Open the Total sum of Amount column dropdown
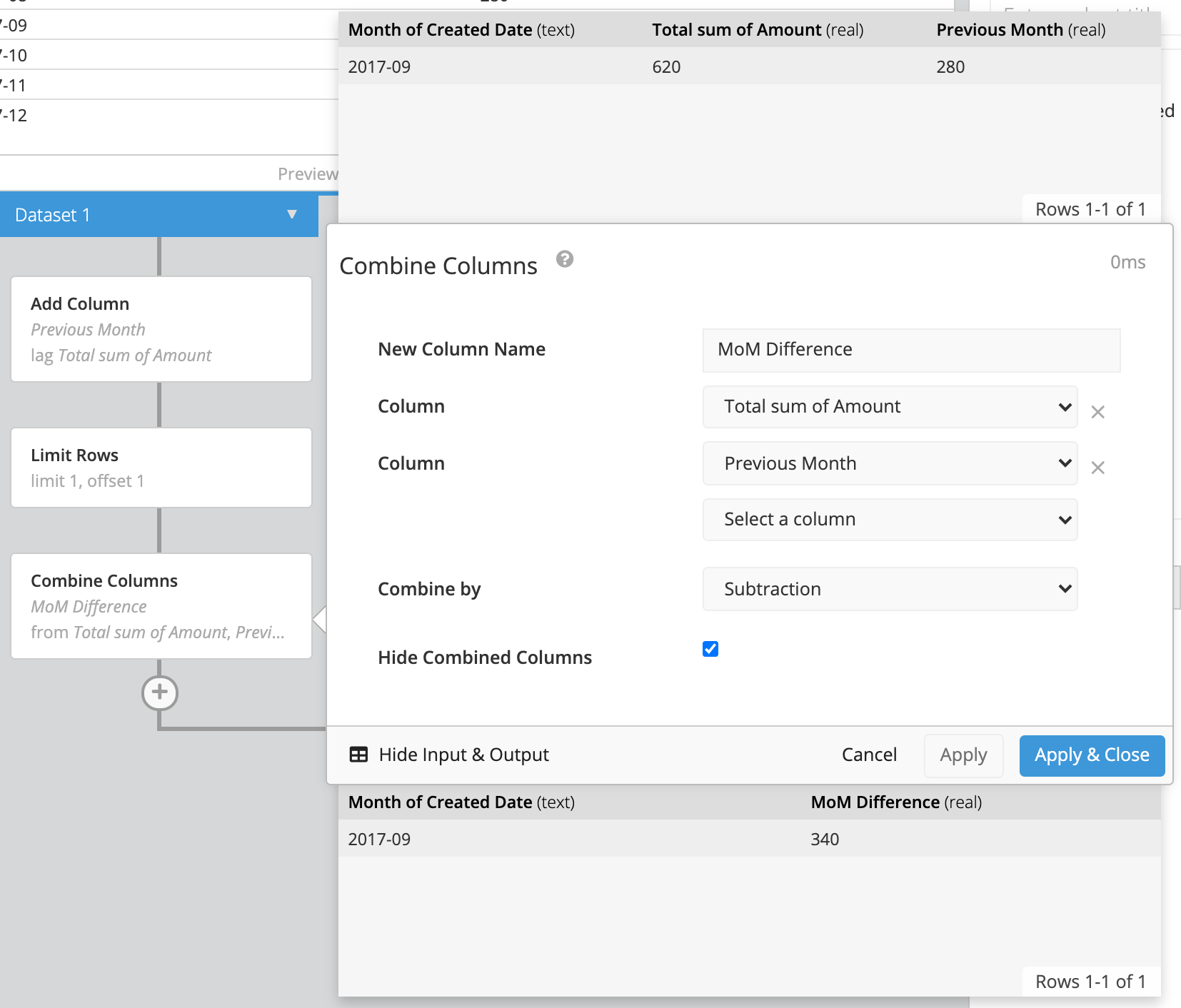 click(x=890, y=407)
